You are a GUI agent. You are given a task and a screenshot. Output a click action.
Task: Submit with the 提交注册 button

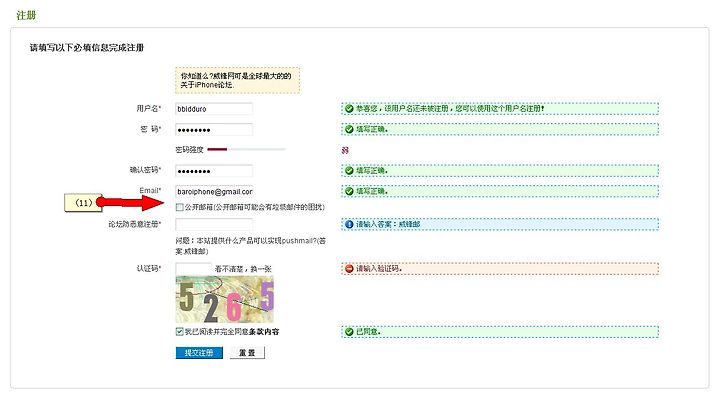(x=199, y=353)
